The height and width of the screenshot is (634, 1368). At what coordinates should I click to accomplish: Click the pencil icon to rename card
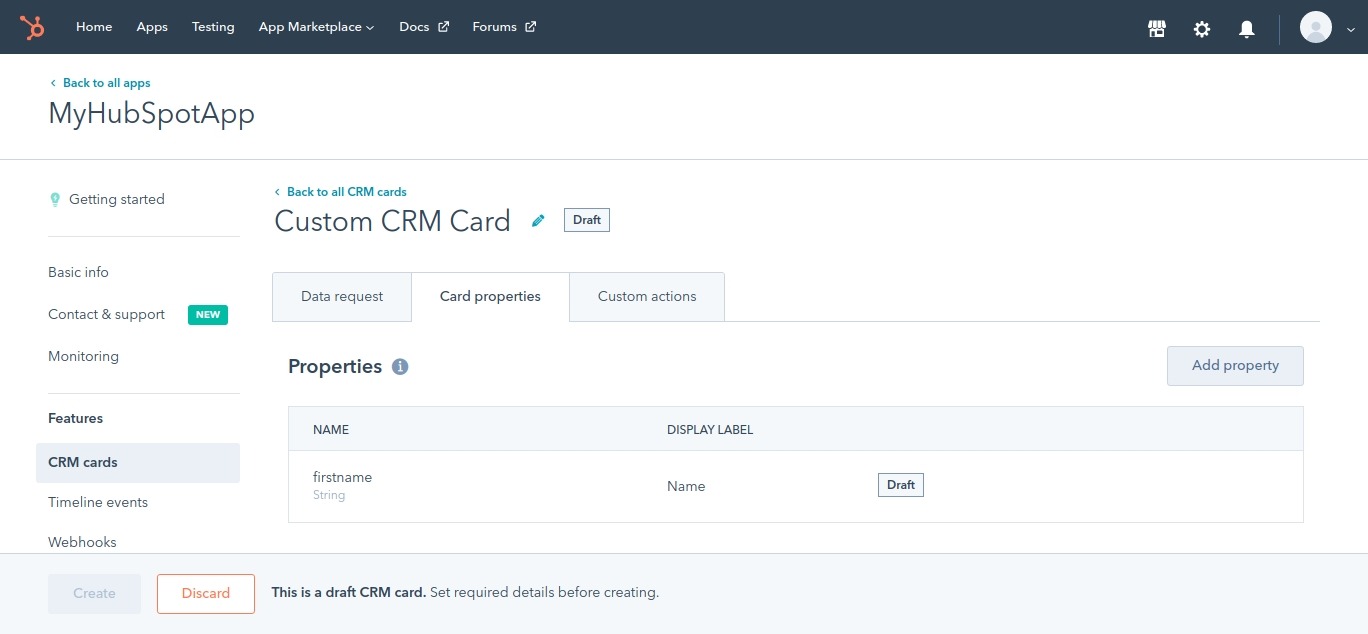538,221
